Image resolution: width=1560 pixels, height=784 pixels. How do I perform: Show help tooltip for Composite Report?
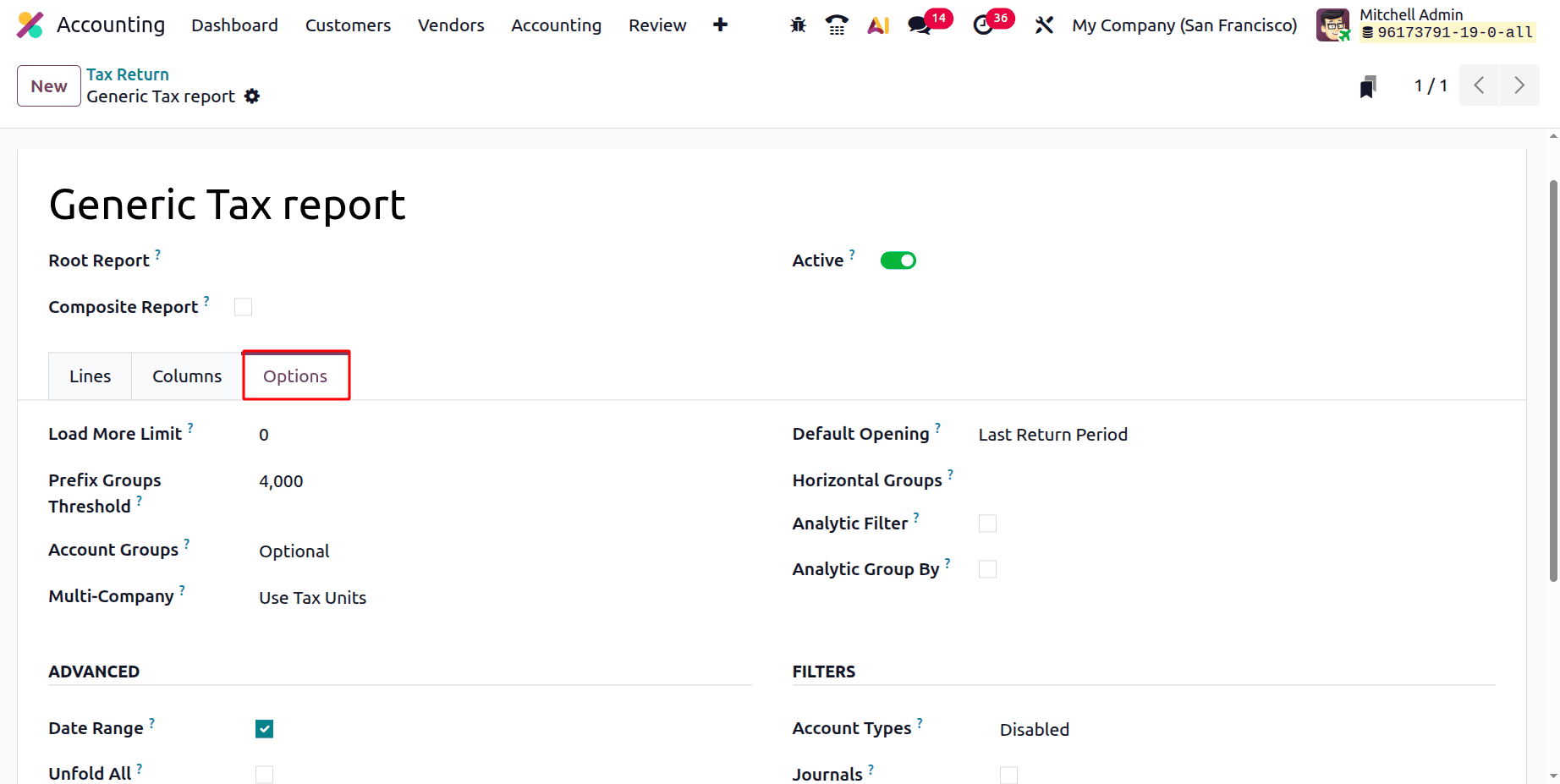pos(206,300)
